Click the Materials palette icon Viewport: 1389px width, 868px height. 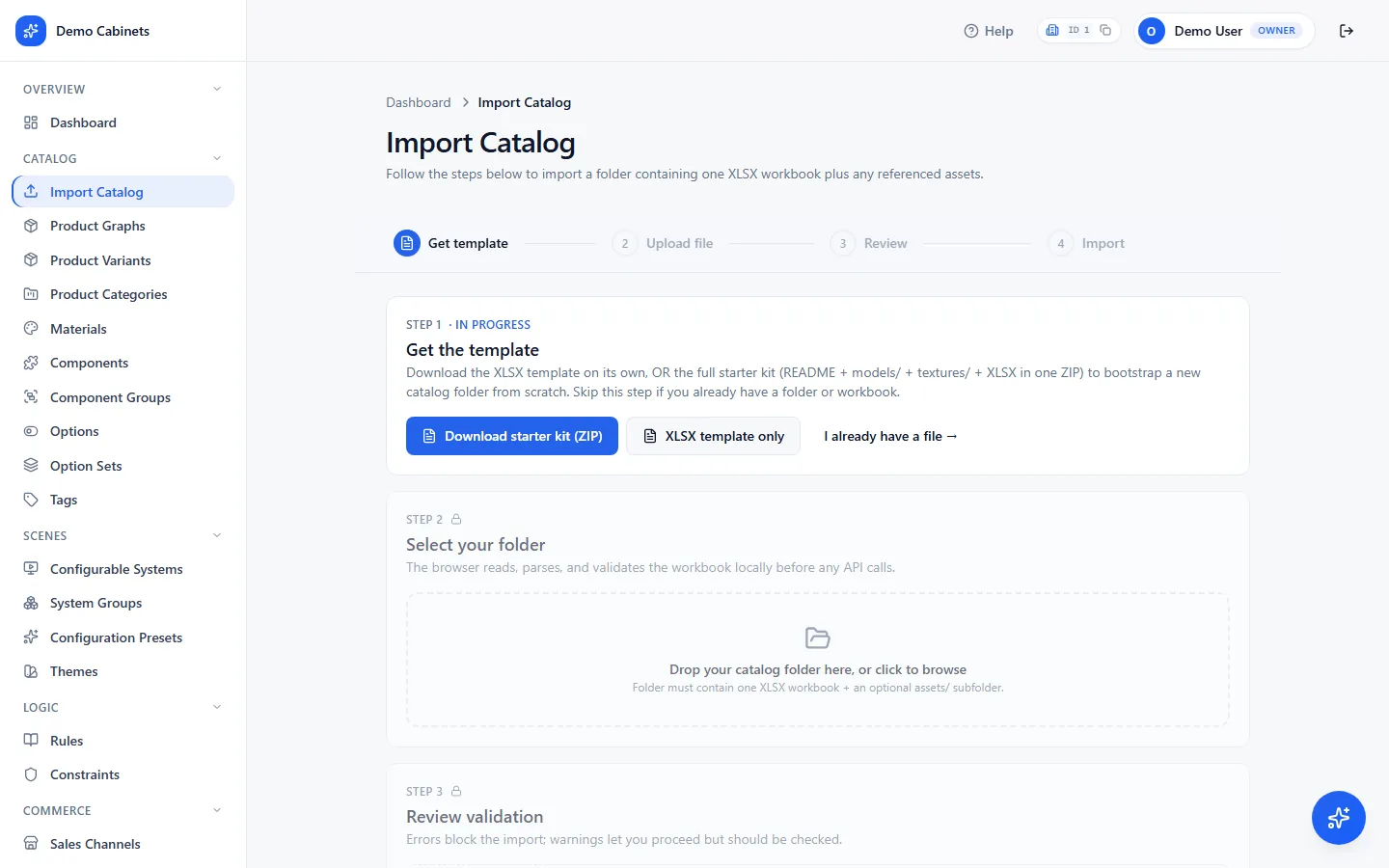click(x=31, y=329)
